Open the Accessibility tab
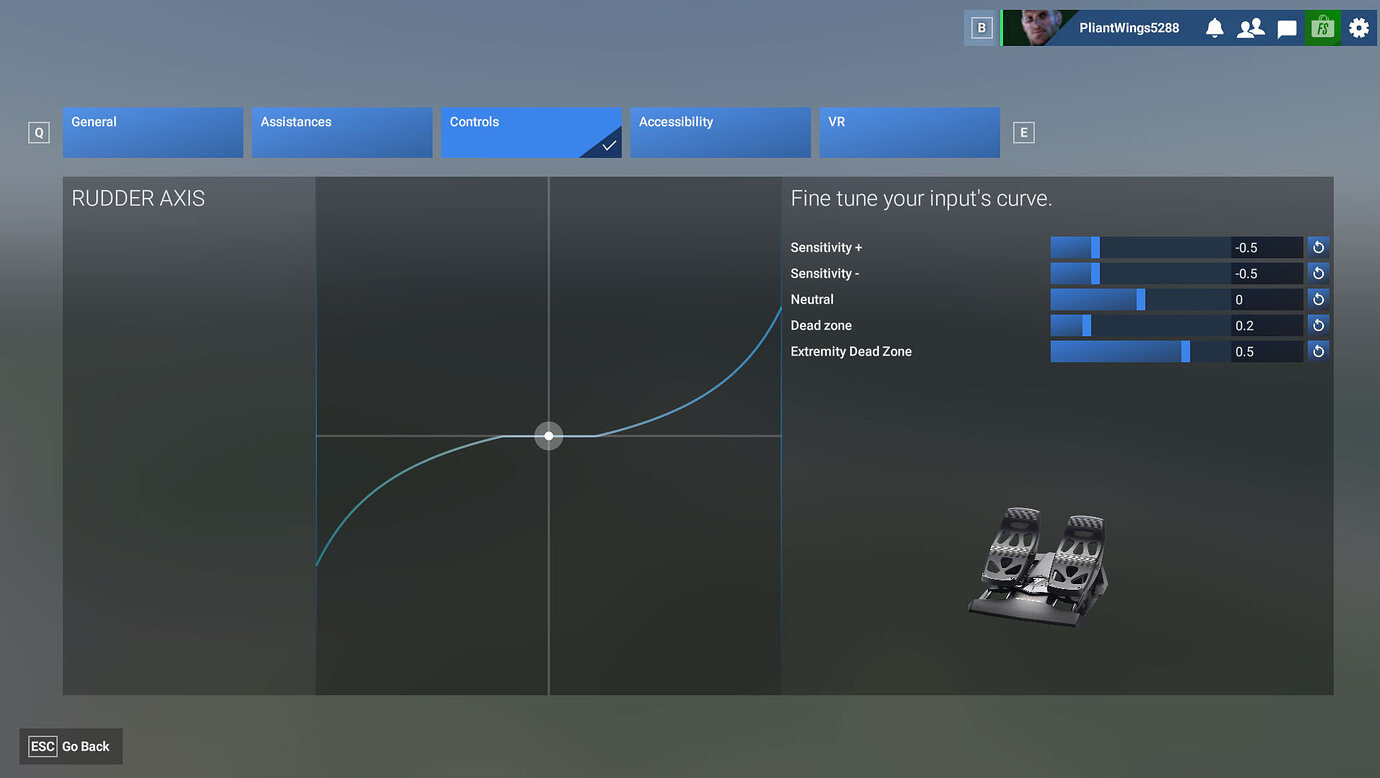The height and width of the screenshot is (778, 1380). tap(720, 132)
